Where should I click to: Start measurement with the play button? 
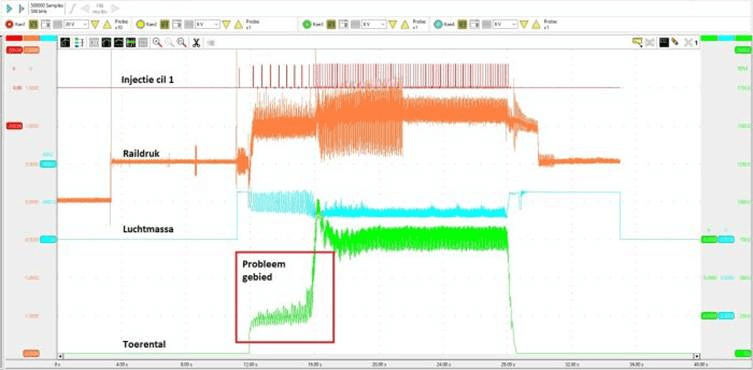tap(9, 8)
